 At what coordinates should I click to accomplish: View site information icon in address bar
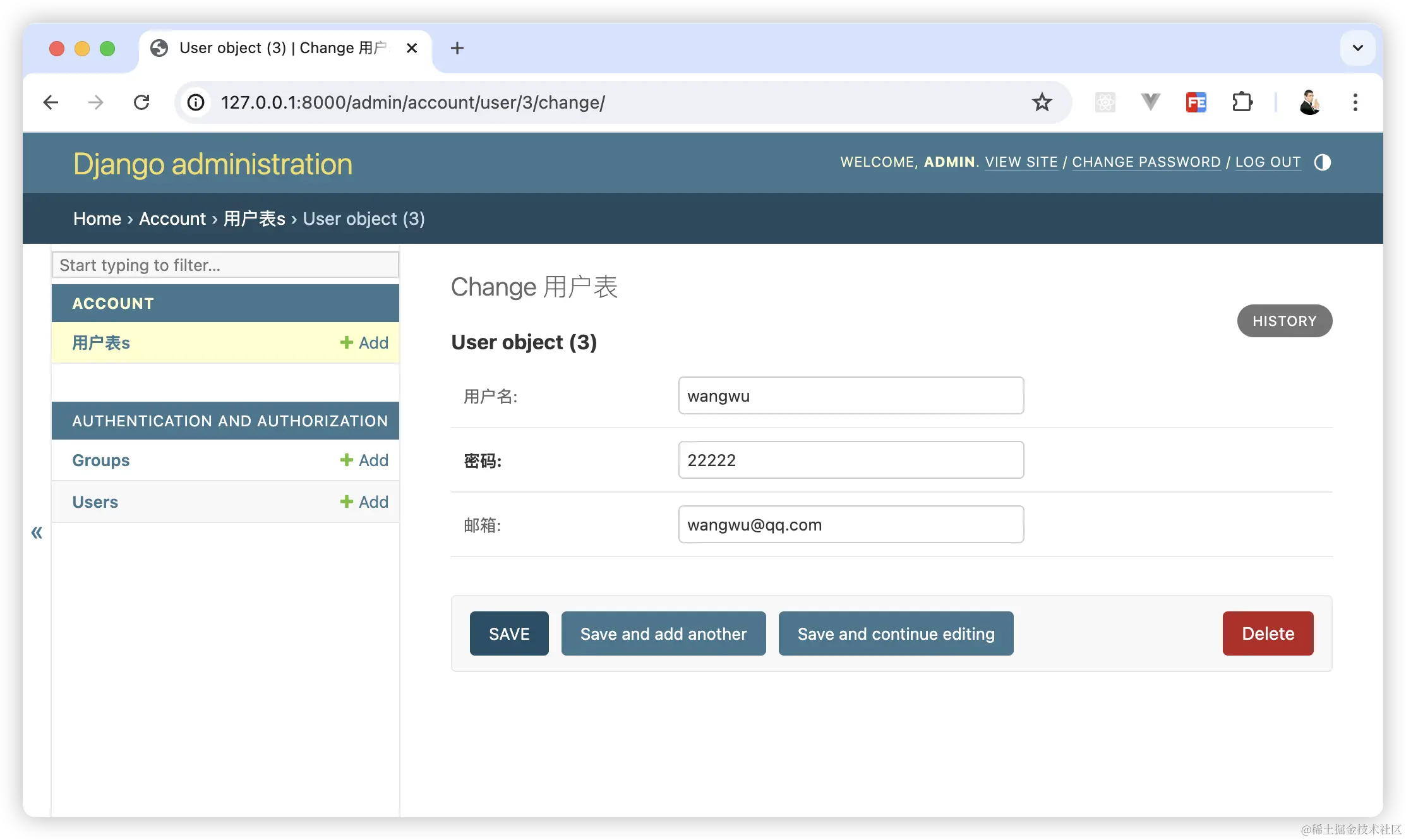(196, 102)
